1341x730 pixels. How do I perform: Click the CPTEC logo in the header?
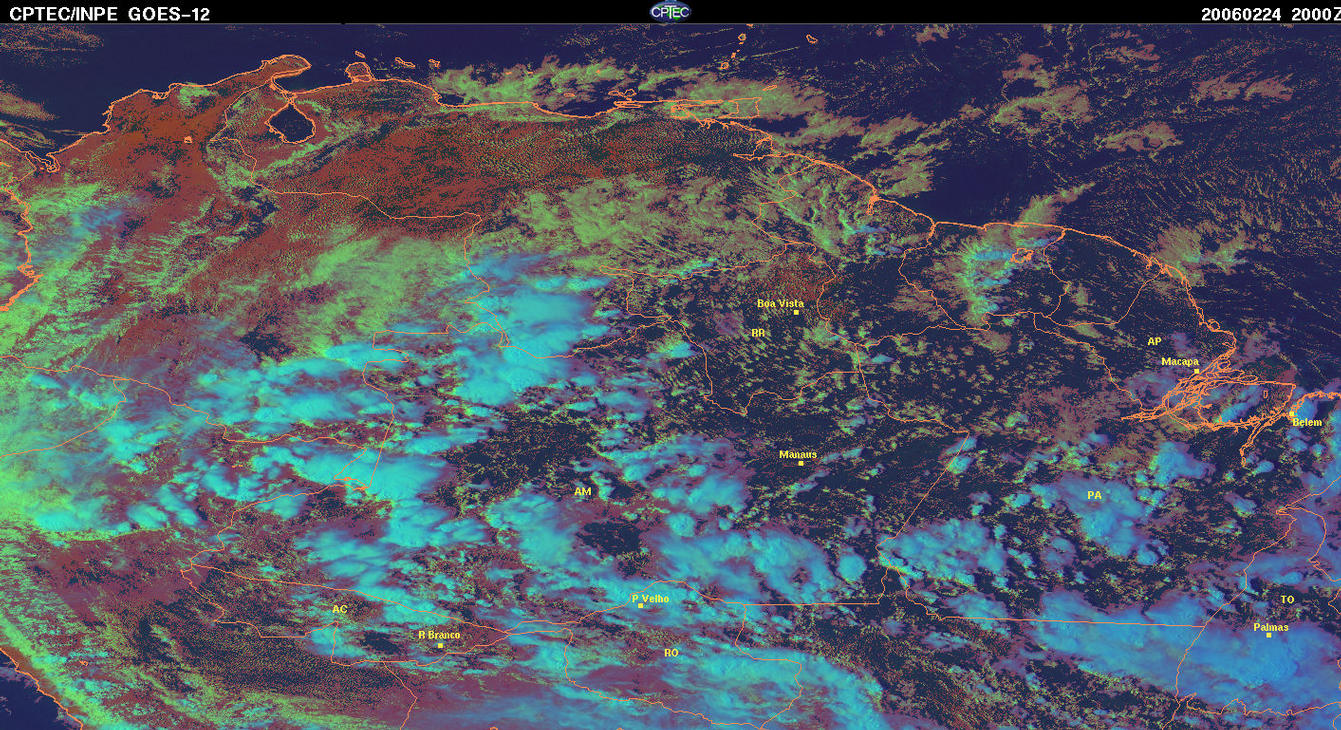(x=670, y=11)
